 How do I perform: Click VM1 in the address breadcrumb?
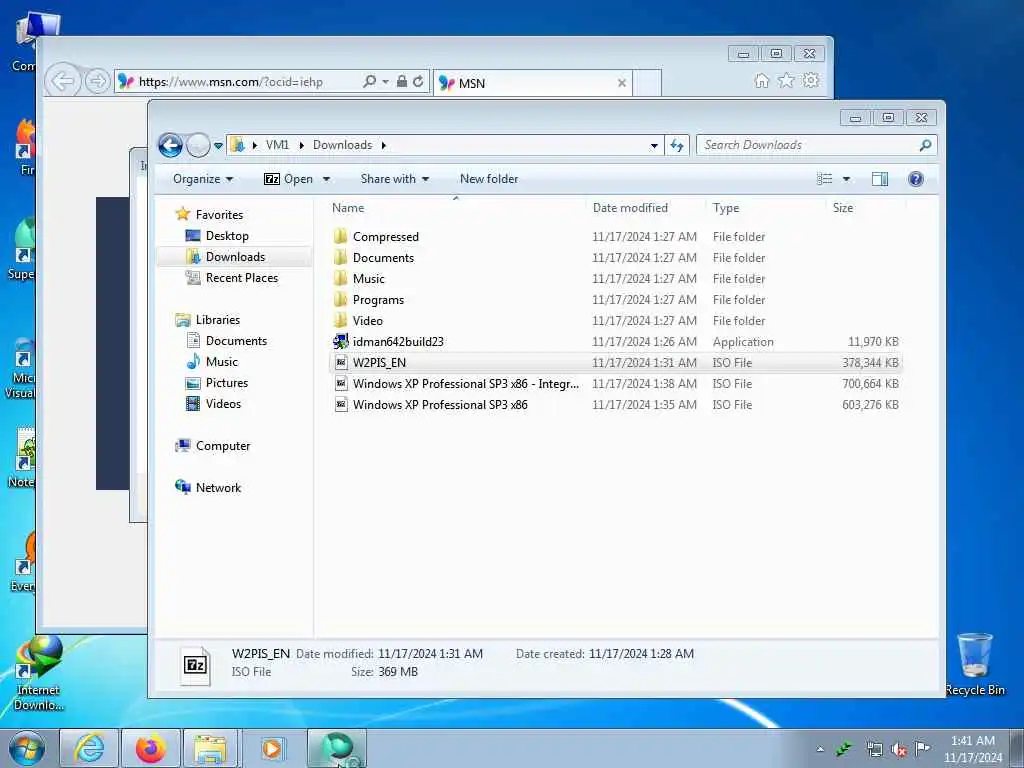pos(277,145)
